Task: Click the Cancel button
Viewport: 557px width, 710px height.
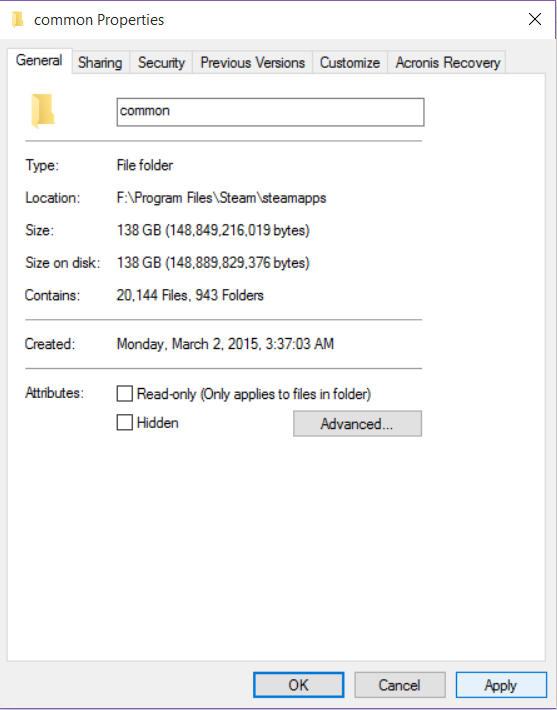Action: (x=399, y=685)
